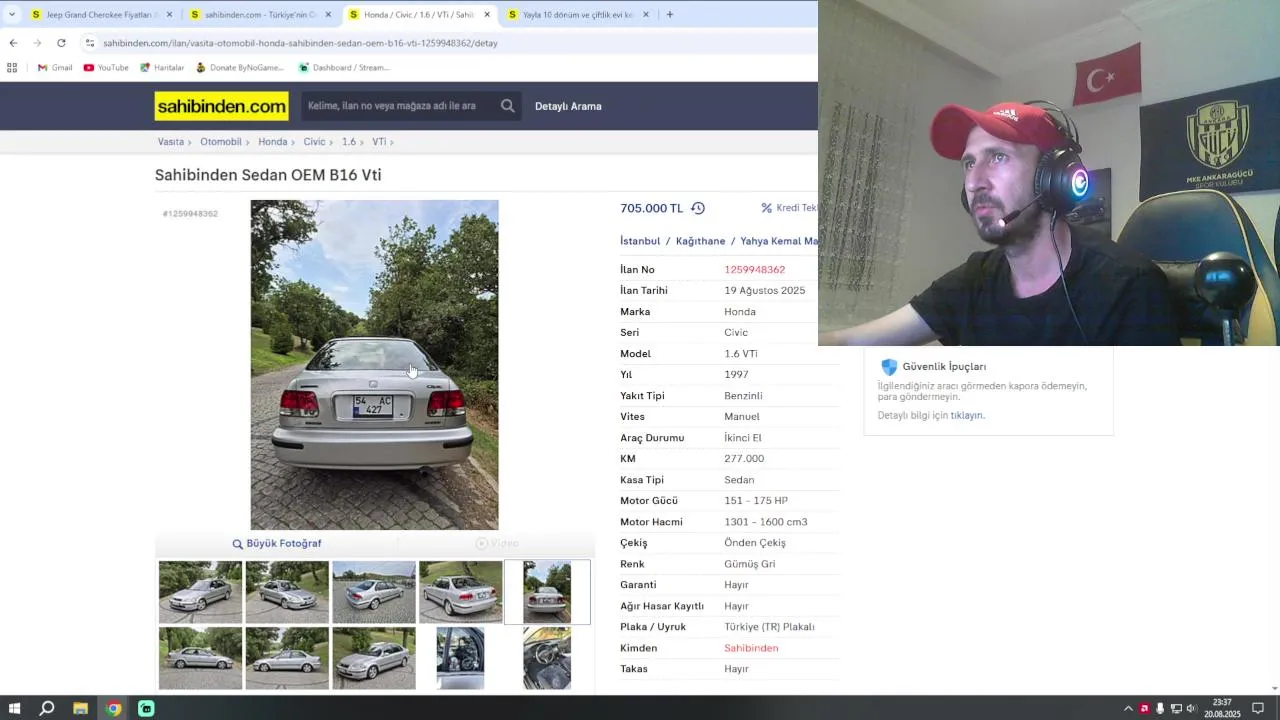
Task: Open Chrome from the taskbar
Action: pyautogui.click(x=113, y=708)
